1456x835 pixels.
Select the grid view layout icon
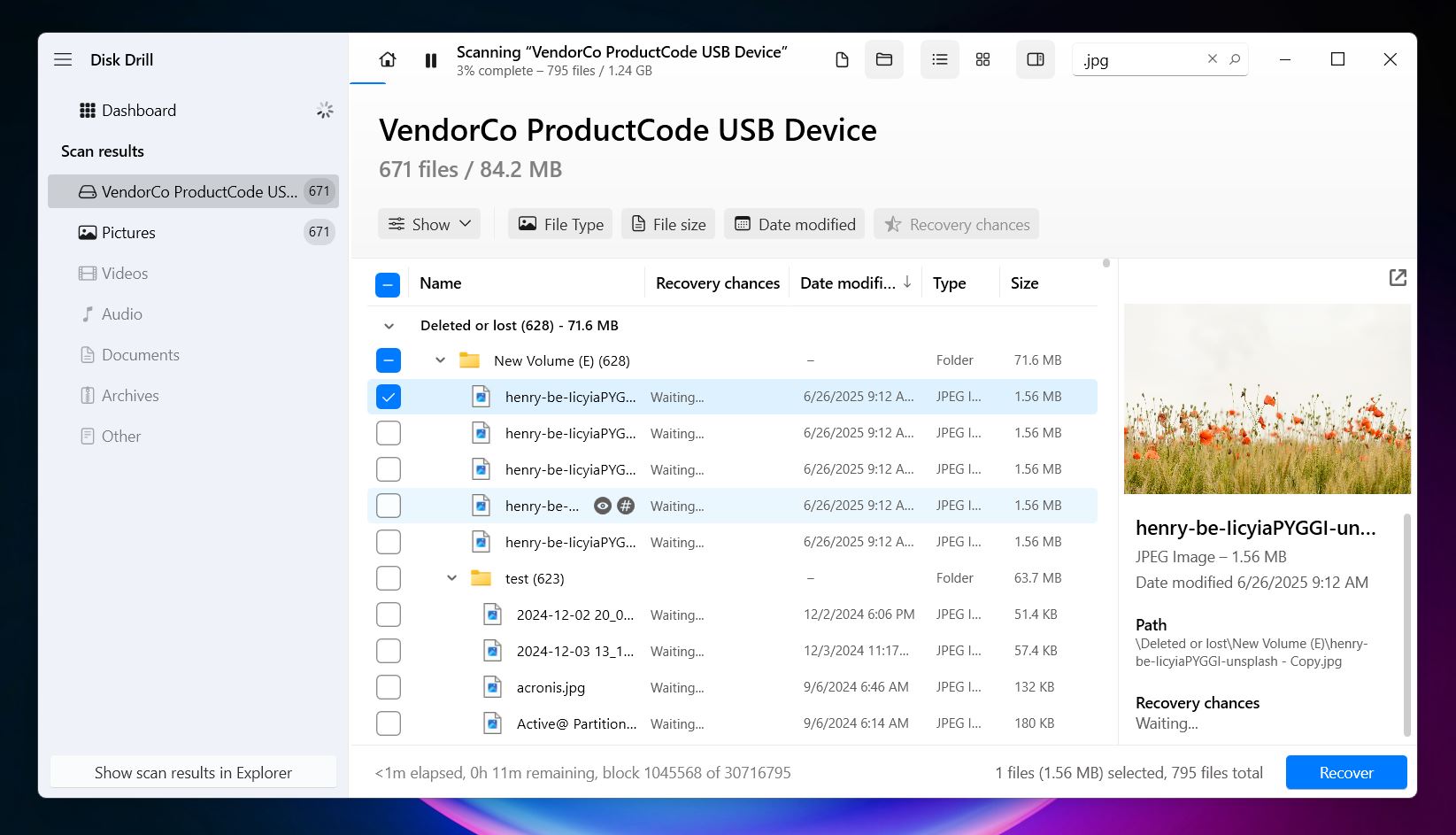pyautogui.click(x=982, y=59)
